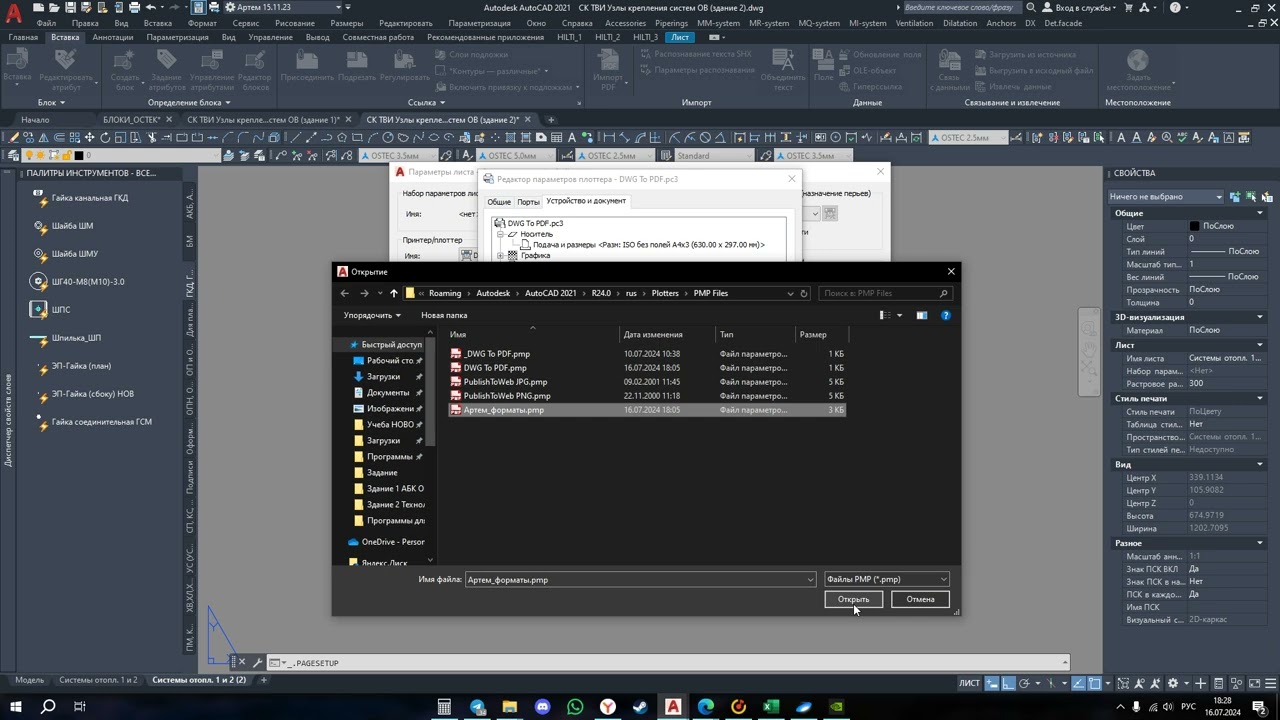Open the Рисование menu in the menu bar

pyautogui.click(x=294, y=22)
